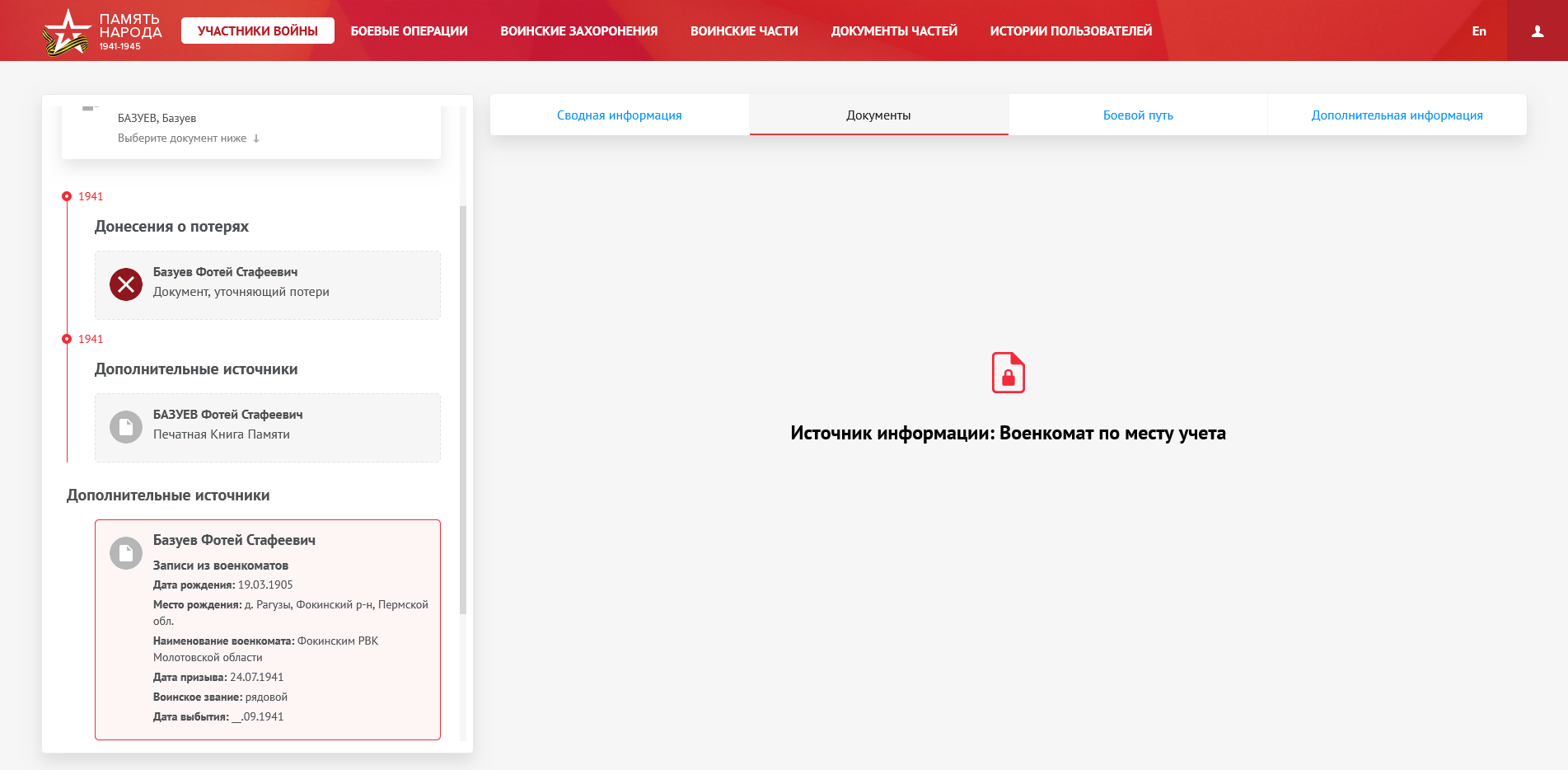Click the second 1941 timeline marker dot

pyautogui.click(x=67, y=339)
